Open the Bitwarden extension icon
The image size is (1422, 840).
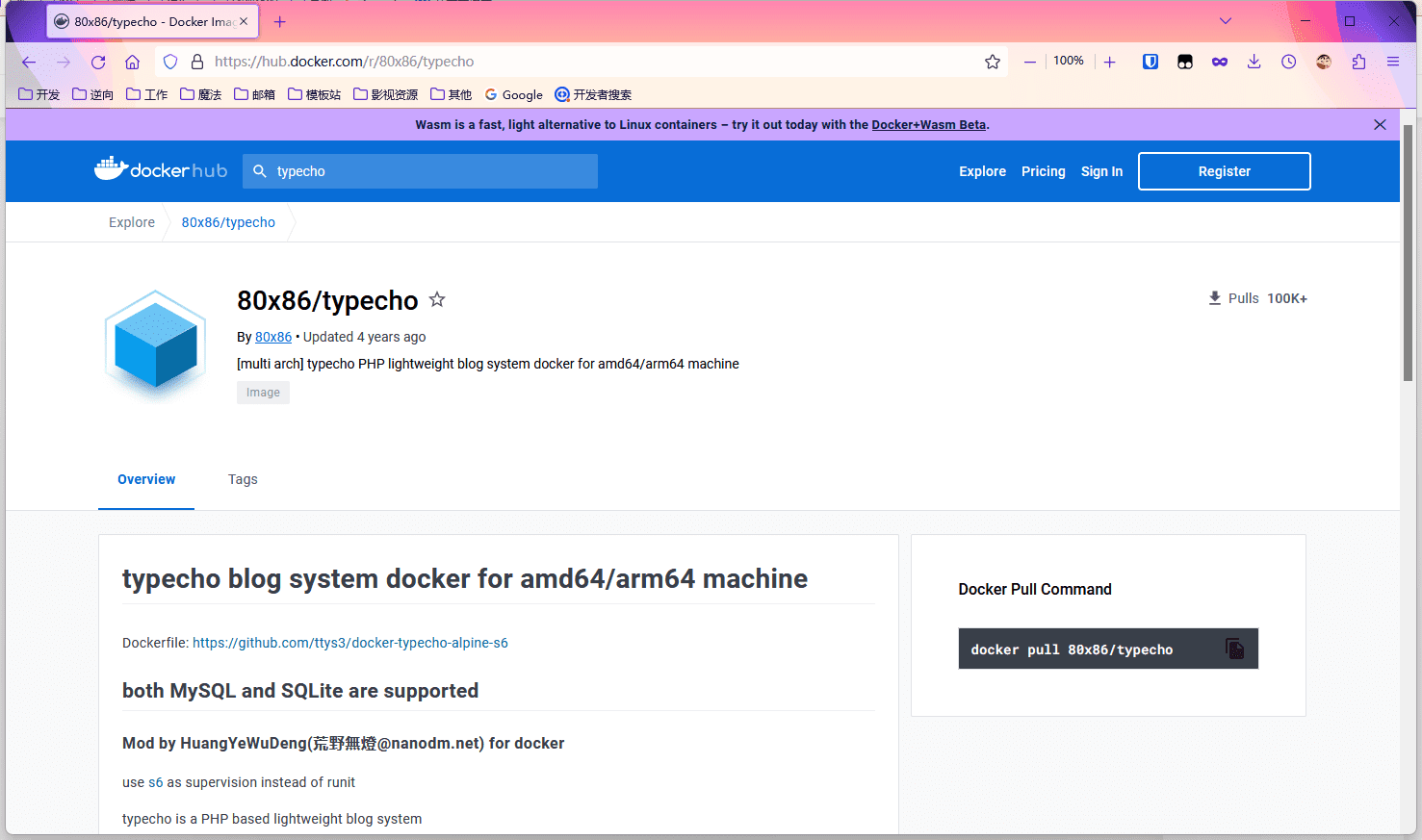coord(1151,62)
